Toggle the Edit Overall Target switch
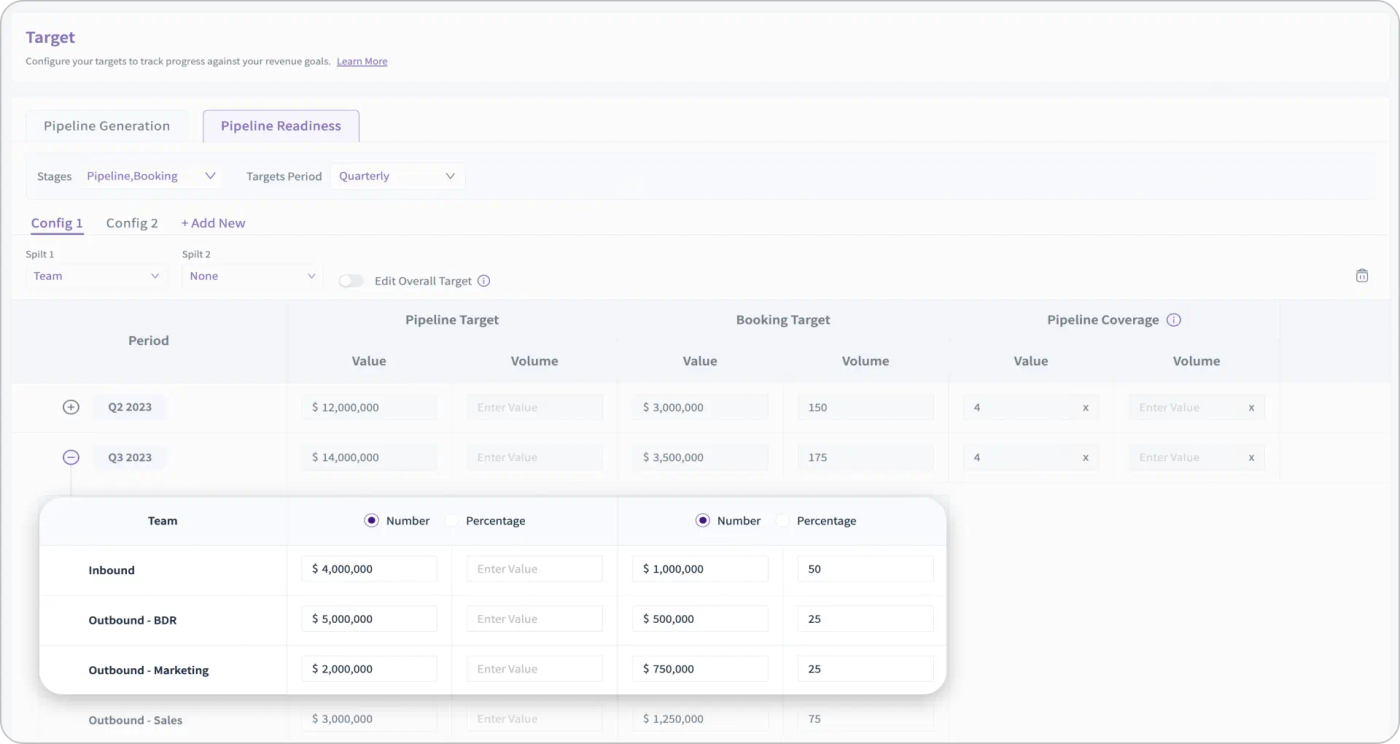The image size is (1400, 744). [351, 281]
